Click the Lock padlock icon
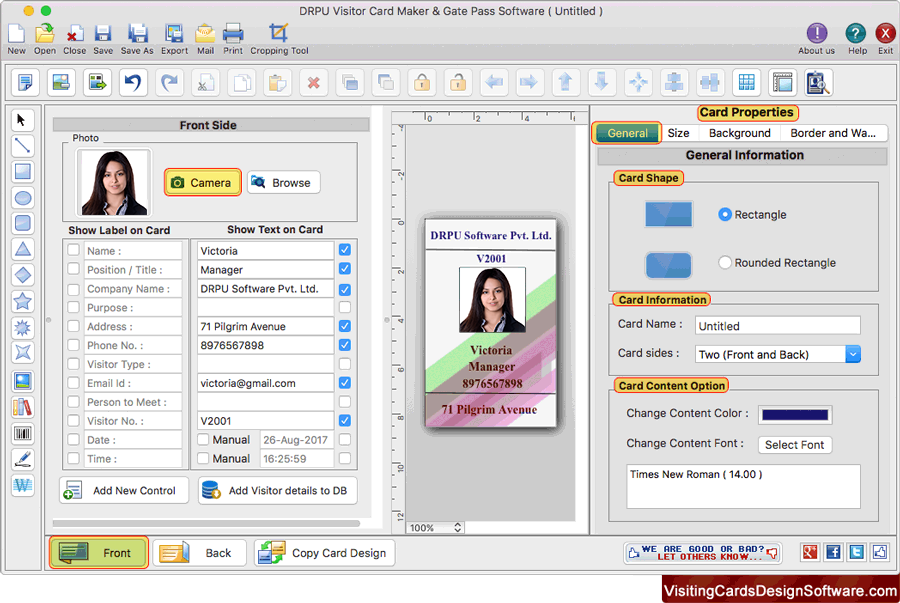 pos(422,83)
